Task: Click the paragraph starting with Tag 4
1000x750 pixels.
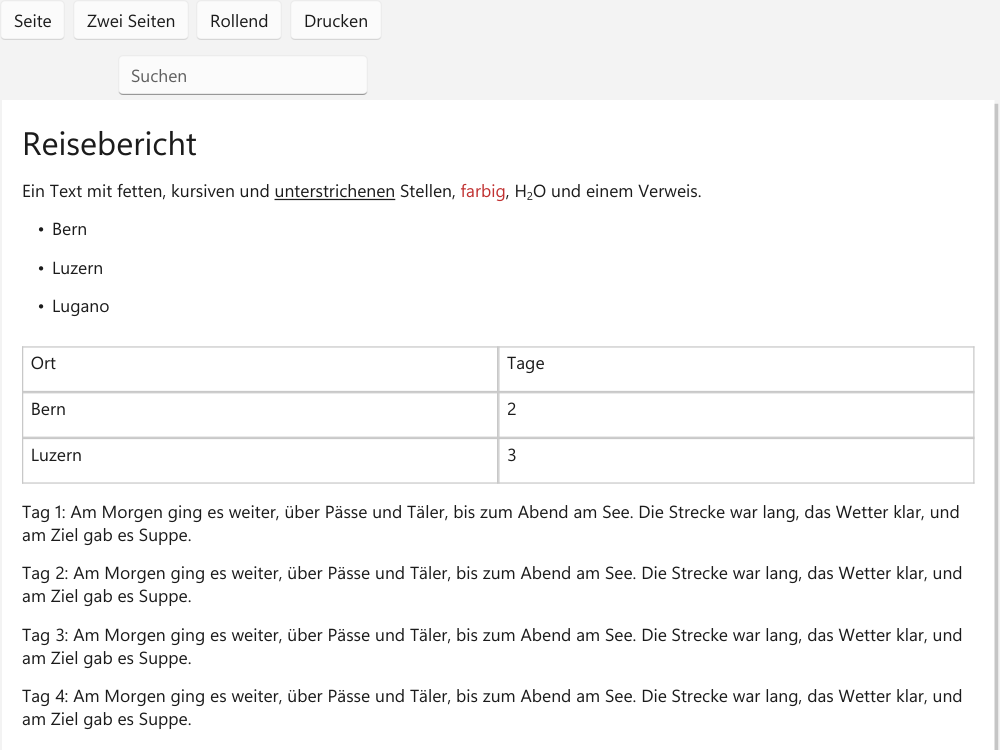Action: (492, 707)
